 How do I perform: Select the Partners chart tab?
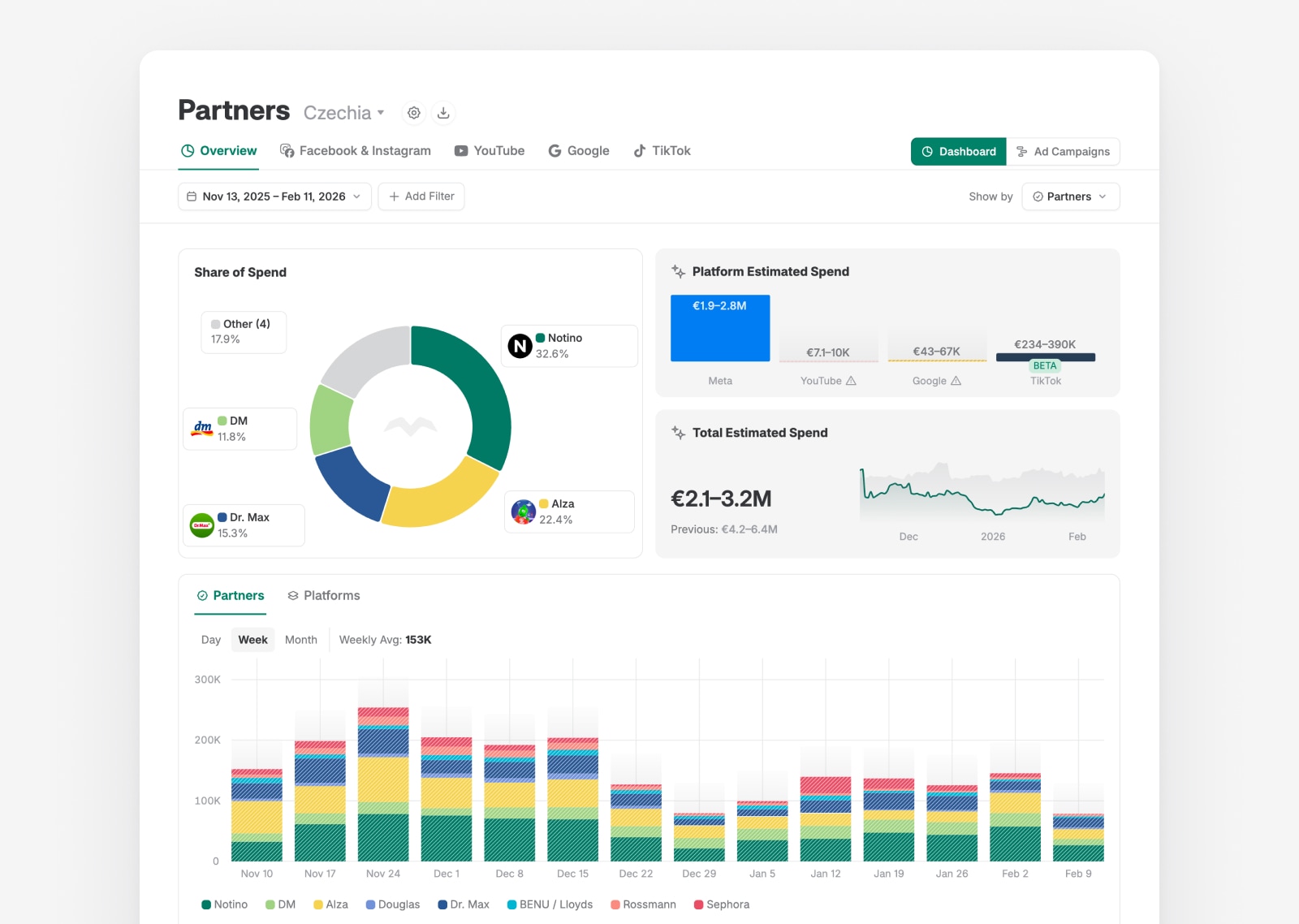(231, 595)
